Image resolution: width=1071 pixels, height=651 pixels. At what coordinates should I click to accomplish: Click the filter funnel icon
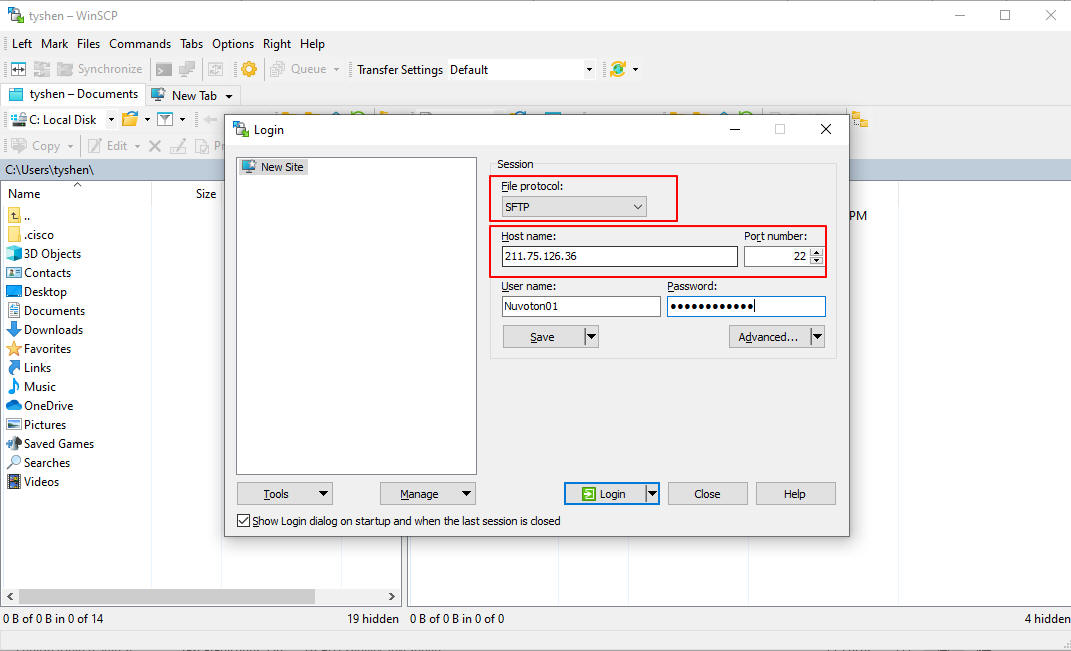click(x=165, y=119)
